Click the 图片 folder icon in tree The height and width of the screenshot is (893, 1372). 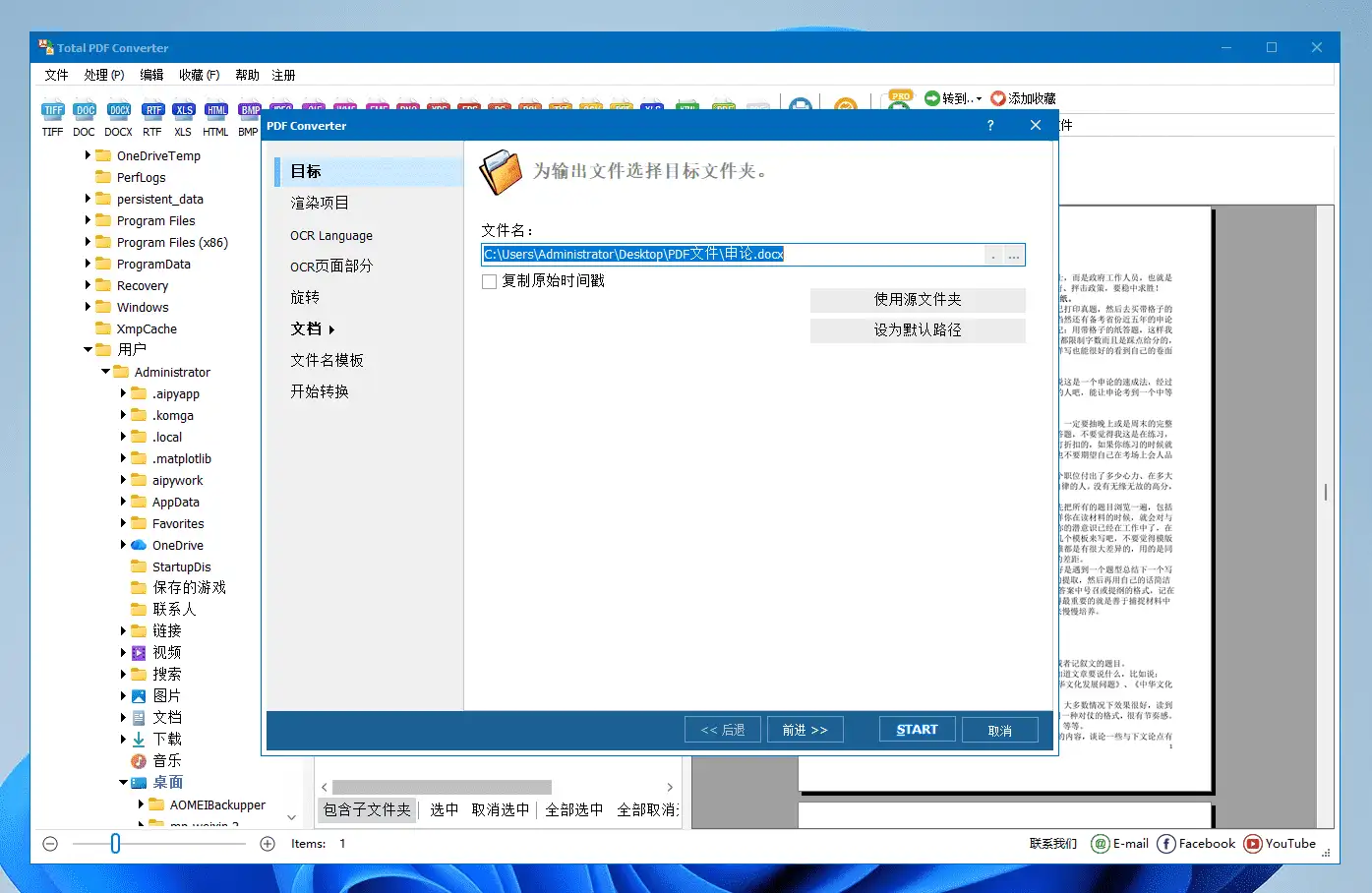[139, 695]
